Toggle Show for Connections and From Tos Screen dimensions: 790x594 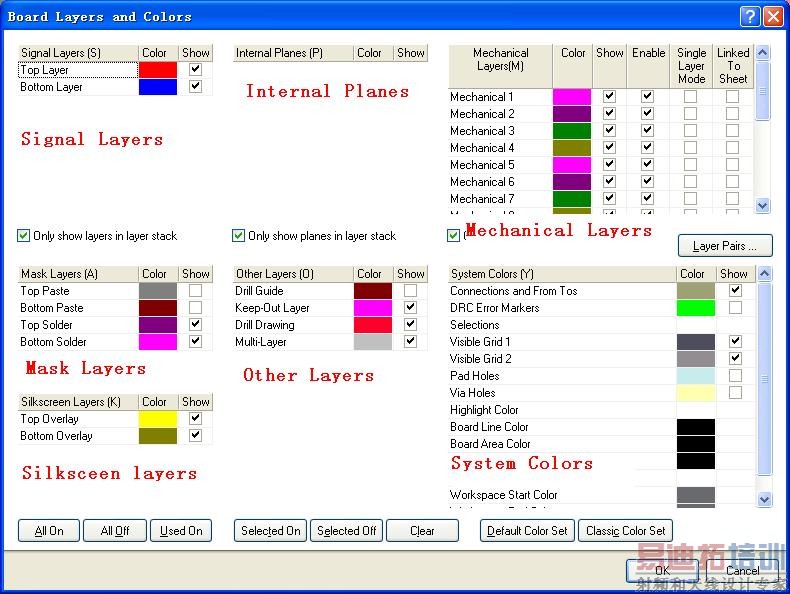(736, 290)
